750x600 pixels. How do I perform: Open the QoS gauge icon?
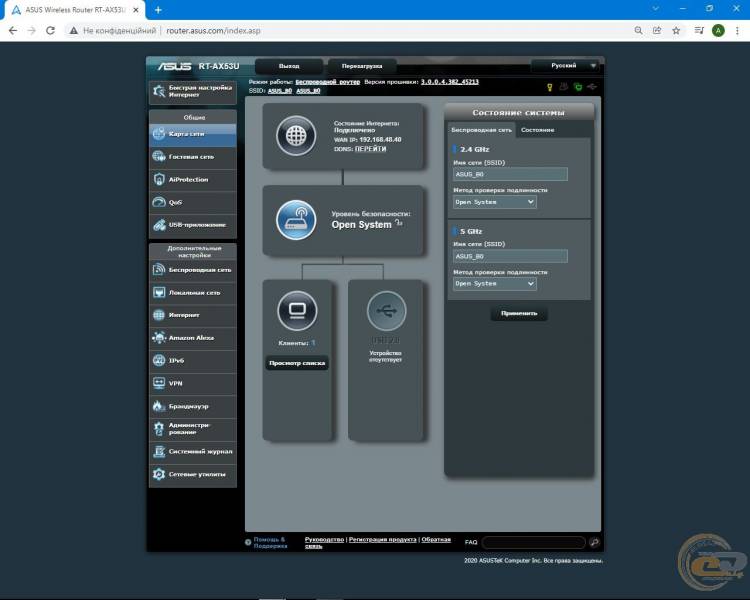point(159,202)
